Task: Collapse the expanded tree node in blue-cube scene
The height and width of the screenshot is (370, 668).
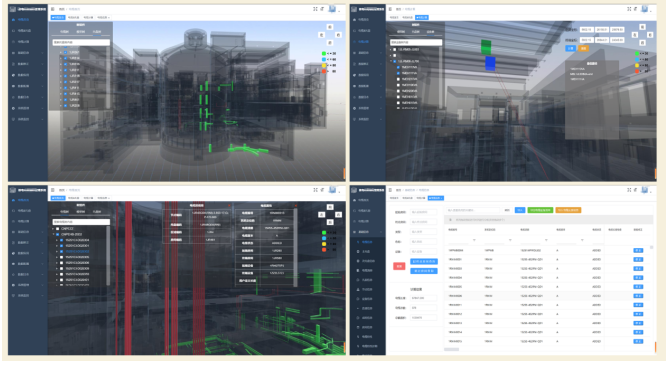Action: [391, 61]
